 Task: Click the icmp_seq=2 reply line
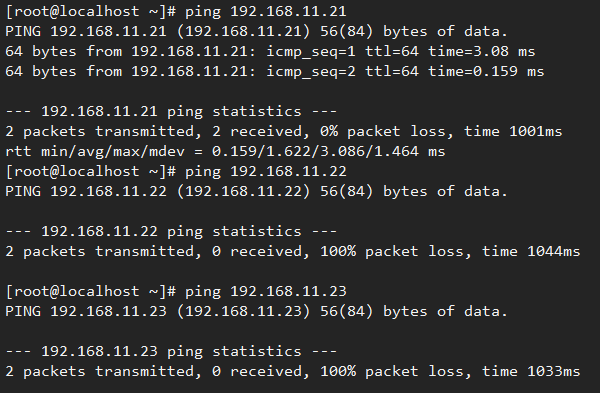(275, 71)
